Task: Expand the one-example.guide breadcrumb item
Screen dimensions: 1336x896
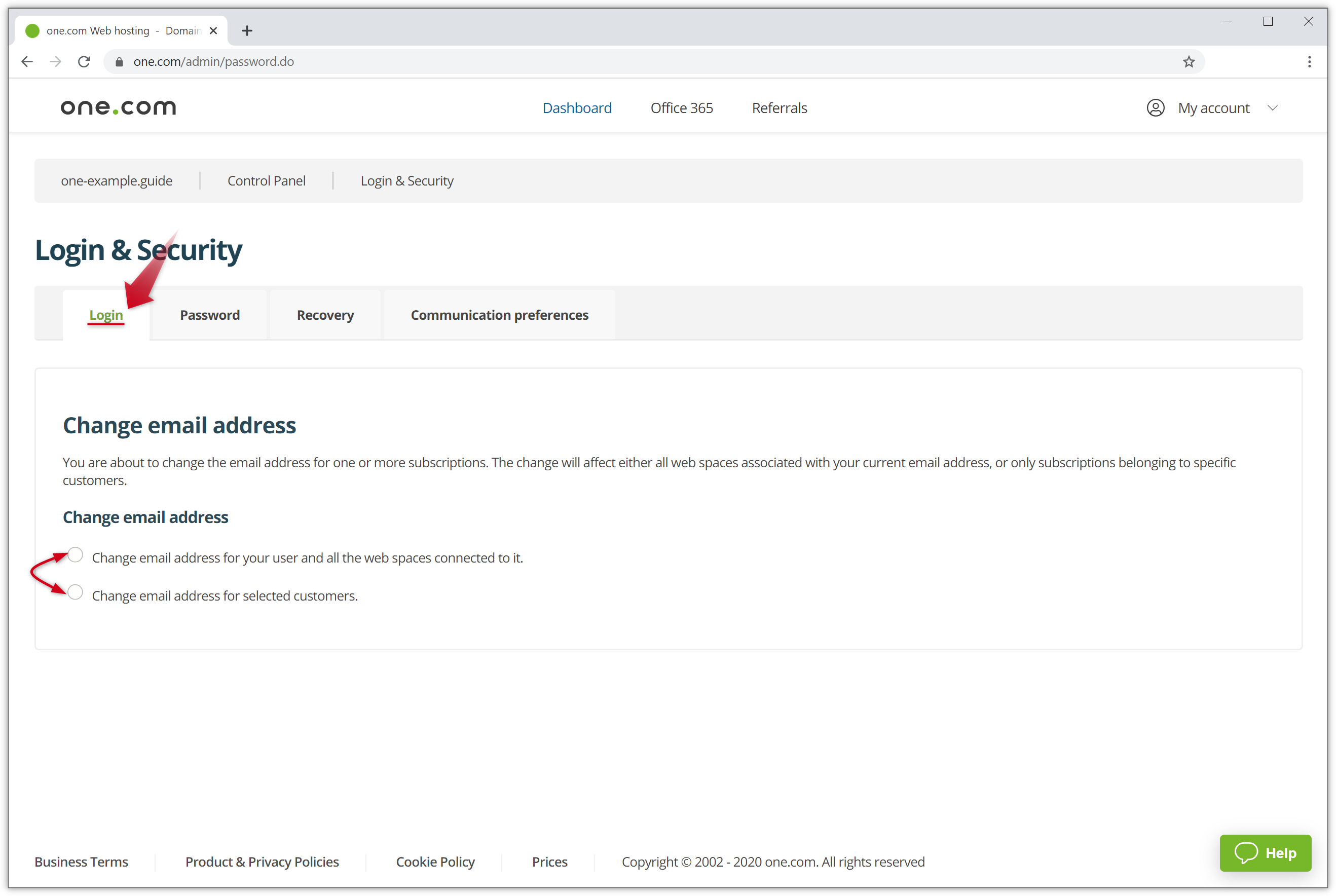Action: pyautogui.click(x=116, y=180)
